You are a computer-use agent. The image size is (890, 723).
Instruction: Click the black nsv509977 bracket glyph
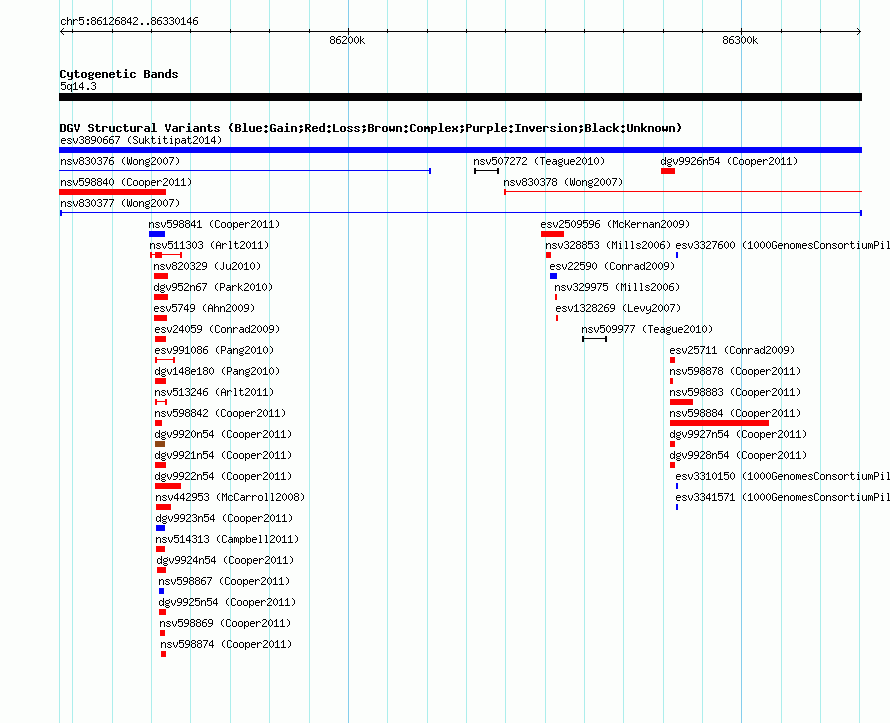[x=594, y=339]
